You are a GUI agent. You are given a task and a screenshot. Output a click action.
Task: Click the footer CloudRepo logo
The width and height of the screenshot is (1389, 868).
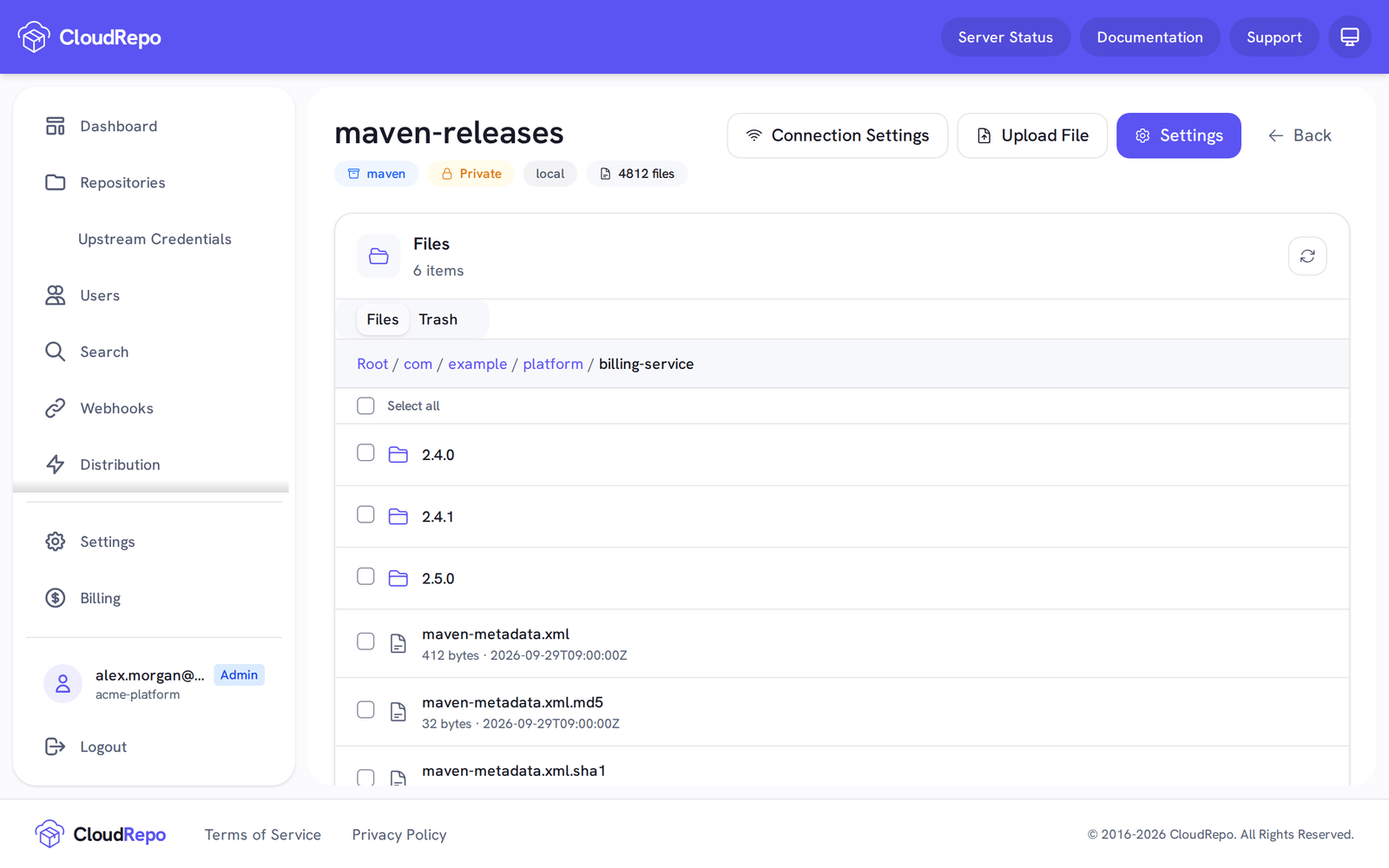[101, 834]
